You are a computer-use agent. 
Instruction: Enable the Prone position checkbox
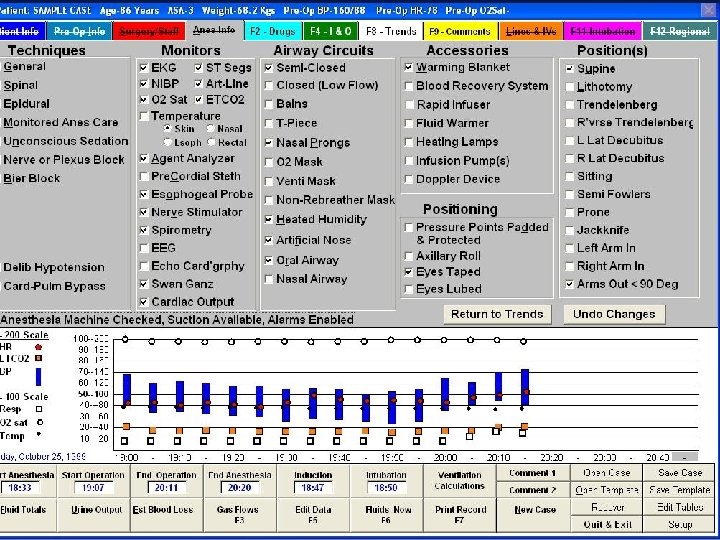pos(570,212)
